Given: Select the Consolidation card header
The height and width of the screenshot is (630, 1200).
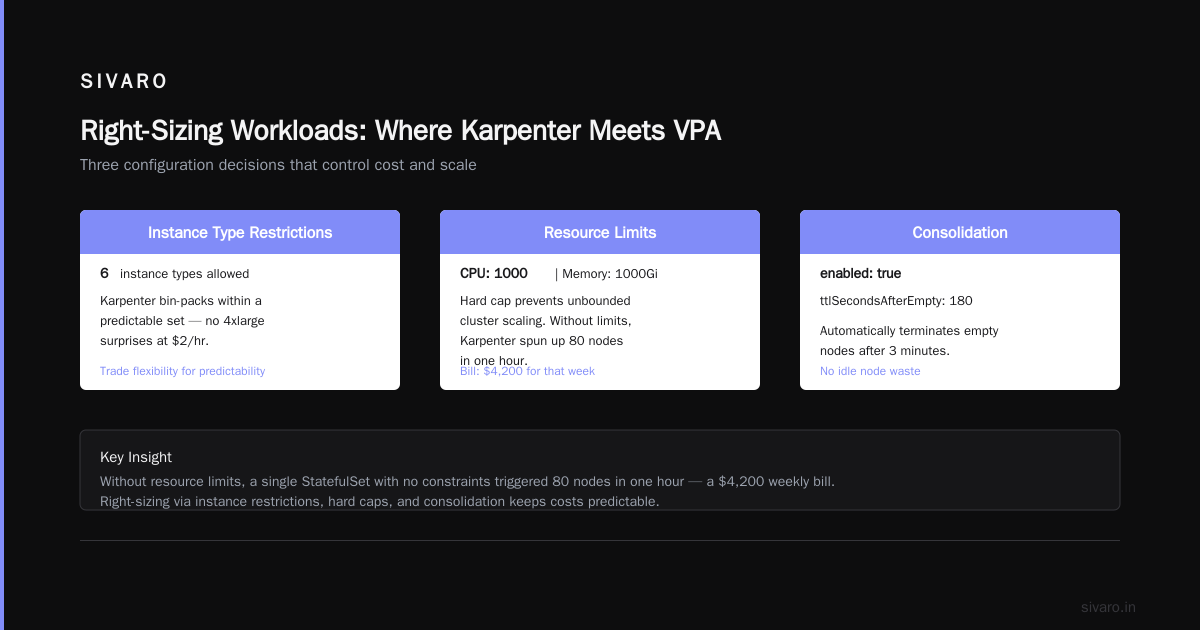Looking at the screenshot, I should coord(960,232).
